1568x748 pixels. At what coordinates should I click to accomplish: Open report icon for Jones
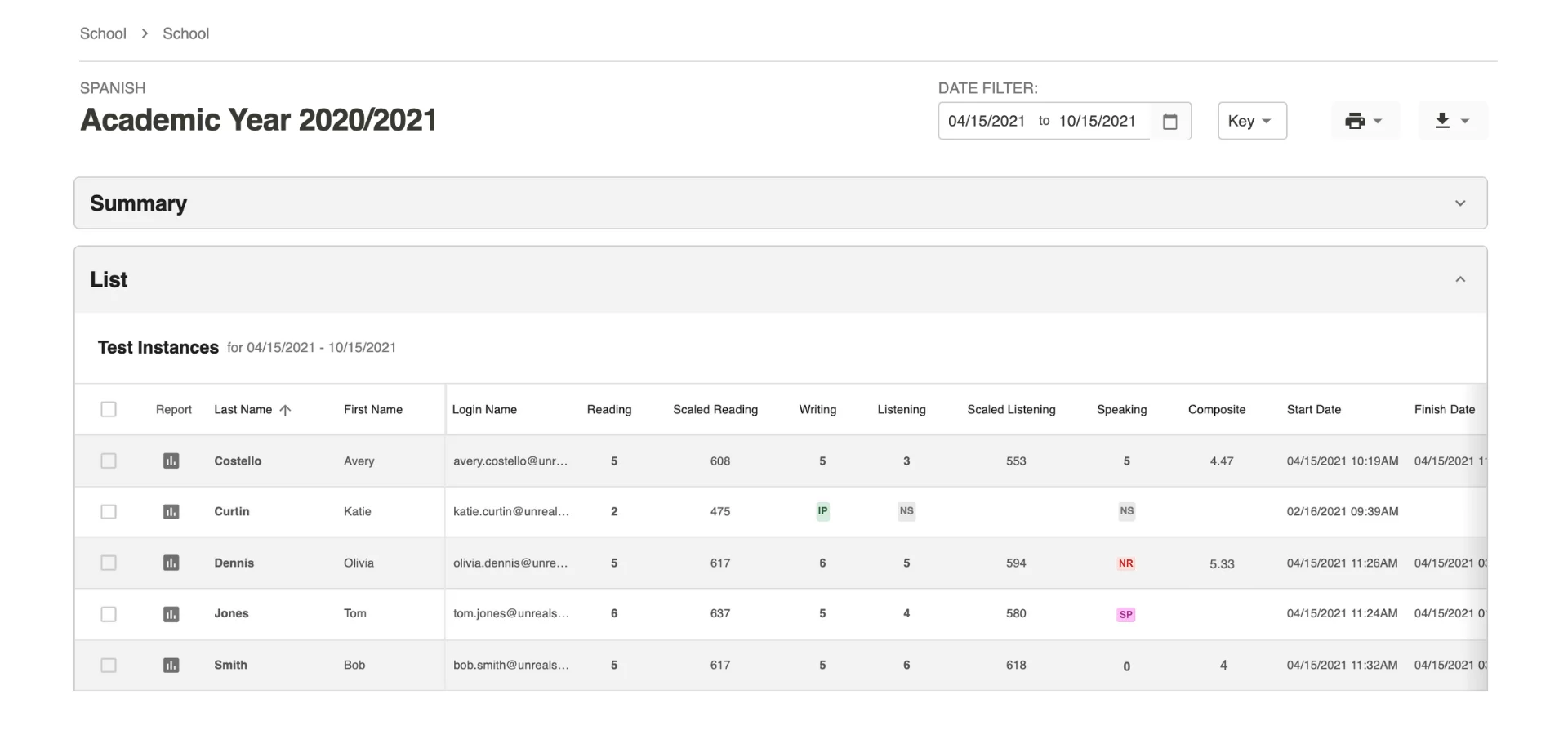pyautogui.click(x=171, y=614)
